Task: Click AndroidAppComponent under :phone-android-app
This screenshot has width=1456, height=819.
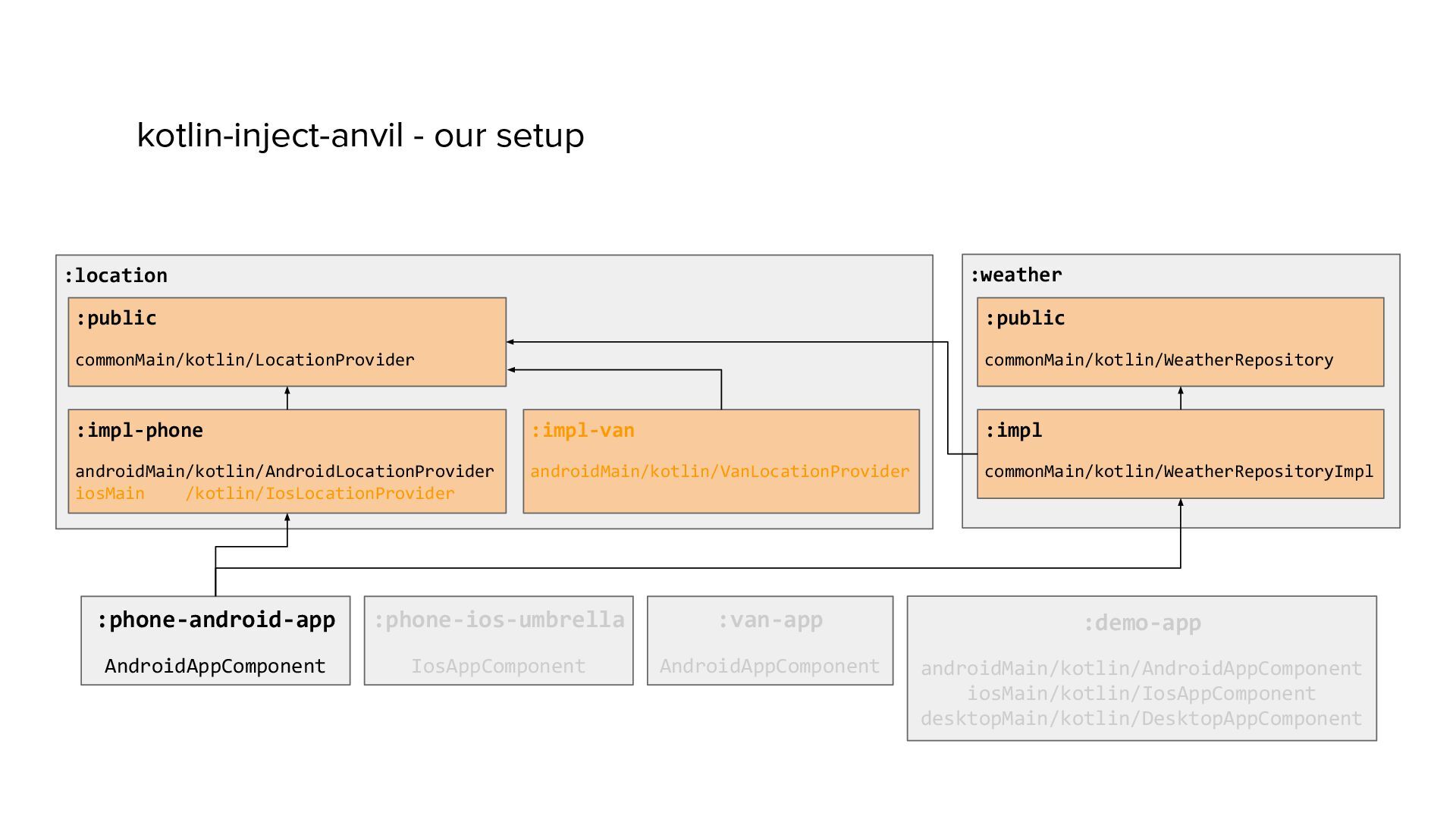Action: click(x=215, y=666)
